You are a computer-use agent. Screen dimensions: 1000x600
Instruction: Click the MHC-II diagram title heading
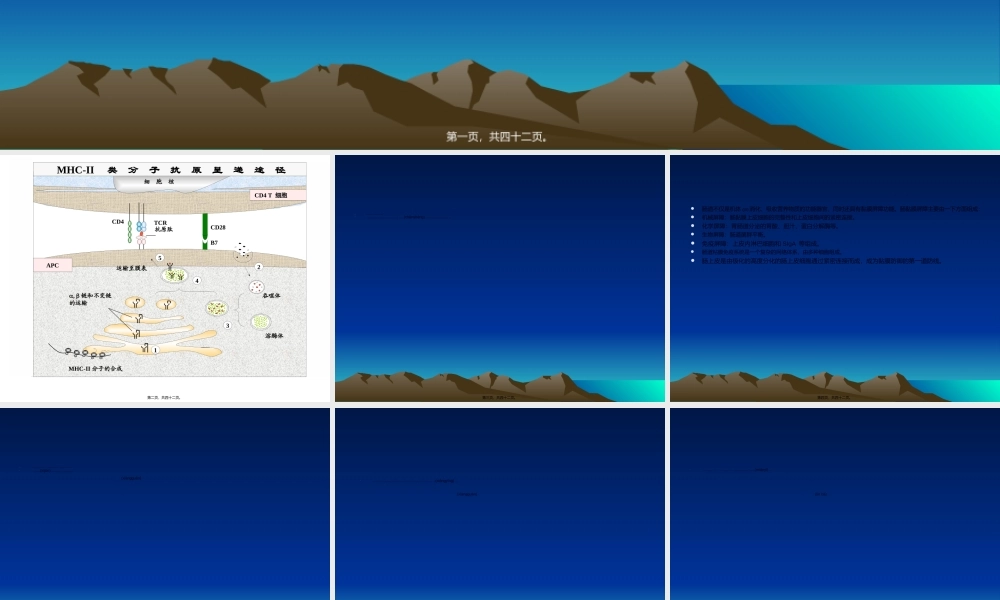point(170,170)
